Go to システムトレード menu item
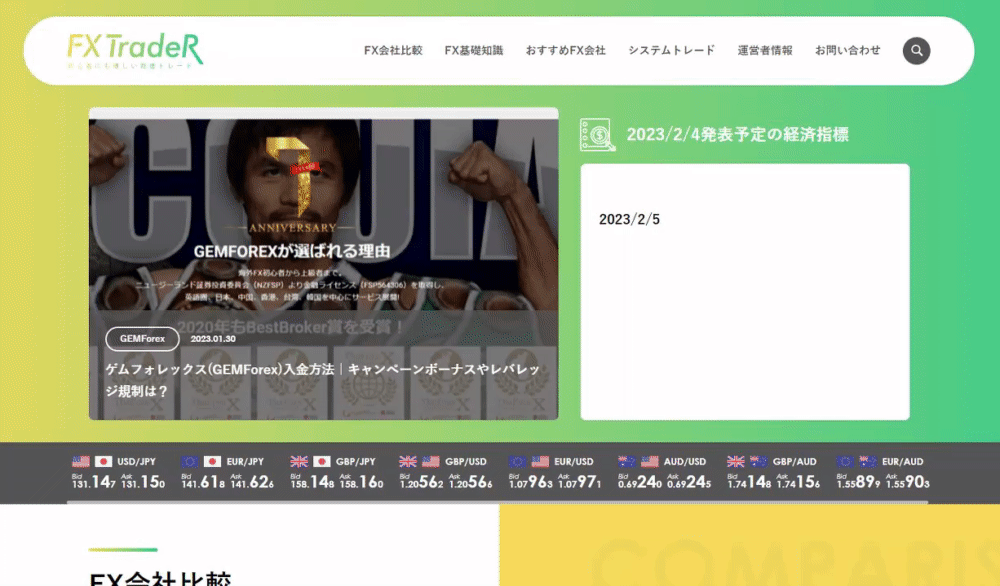The height and width of the screenshot is (586, 1000). (672, 50)
